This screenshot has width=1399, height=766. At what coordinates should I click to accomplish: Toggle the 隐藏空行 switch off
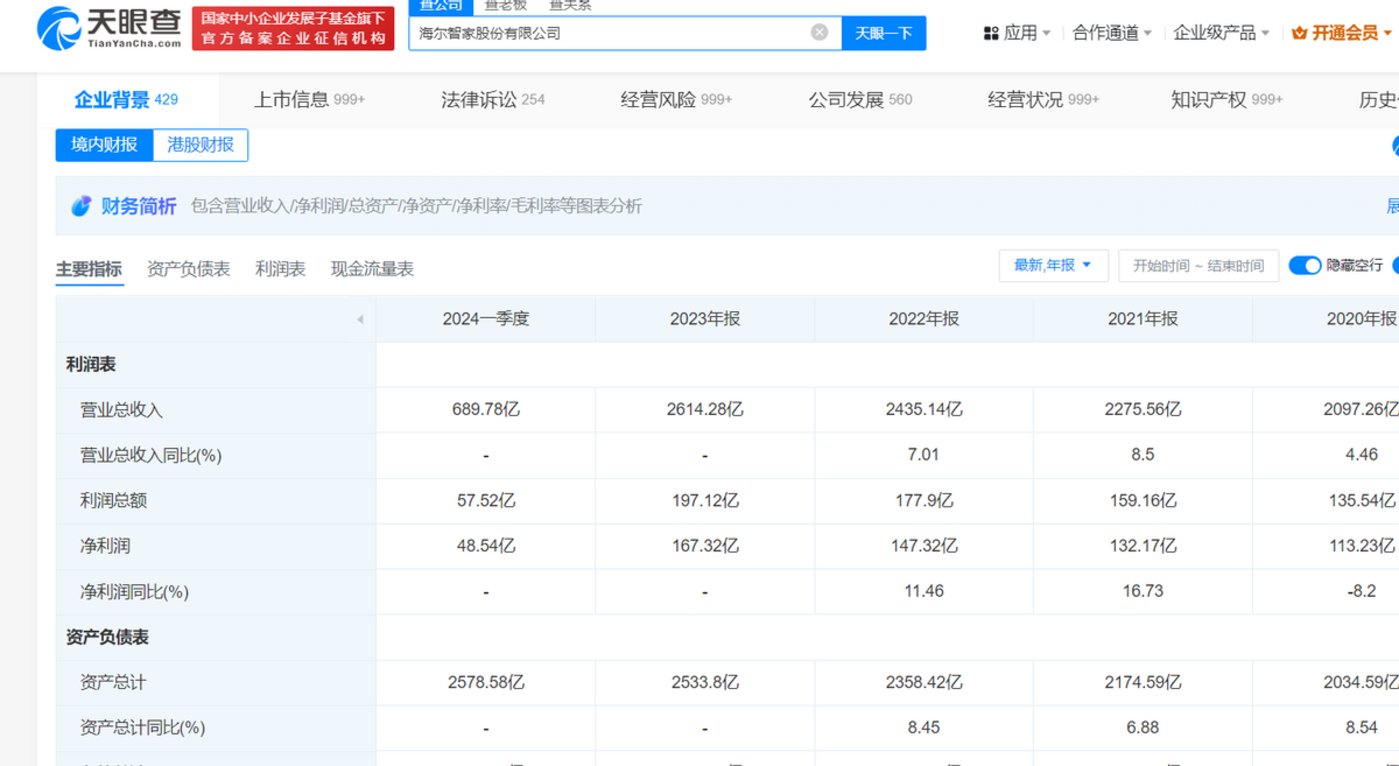pos(1303,265)
